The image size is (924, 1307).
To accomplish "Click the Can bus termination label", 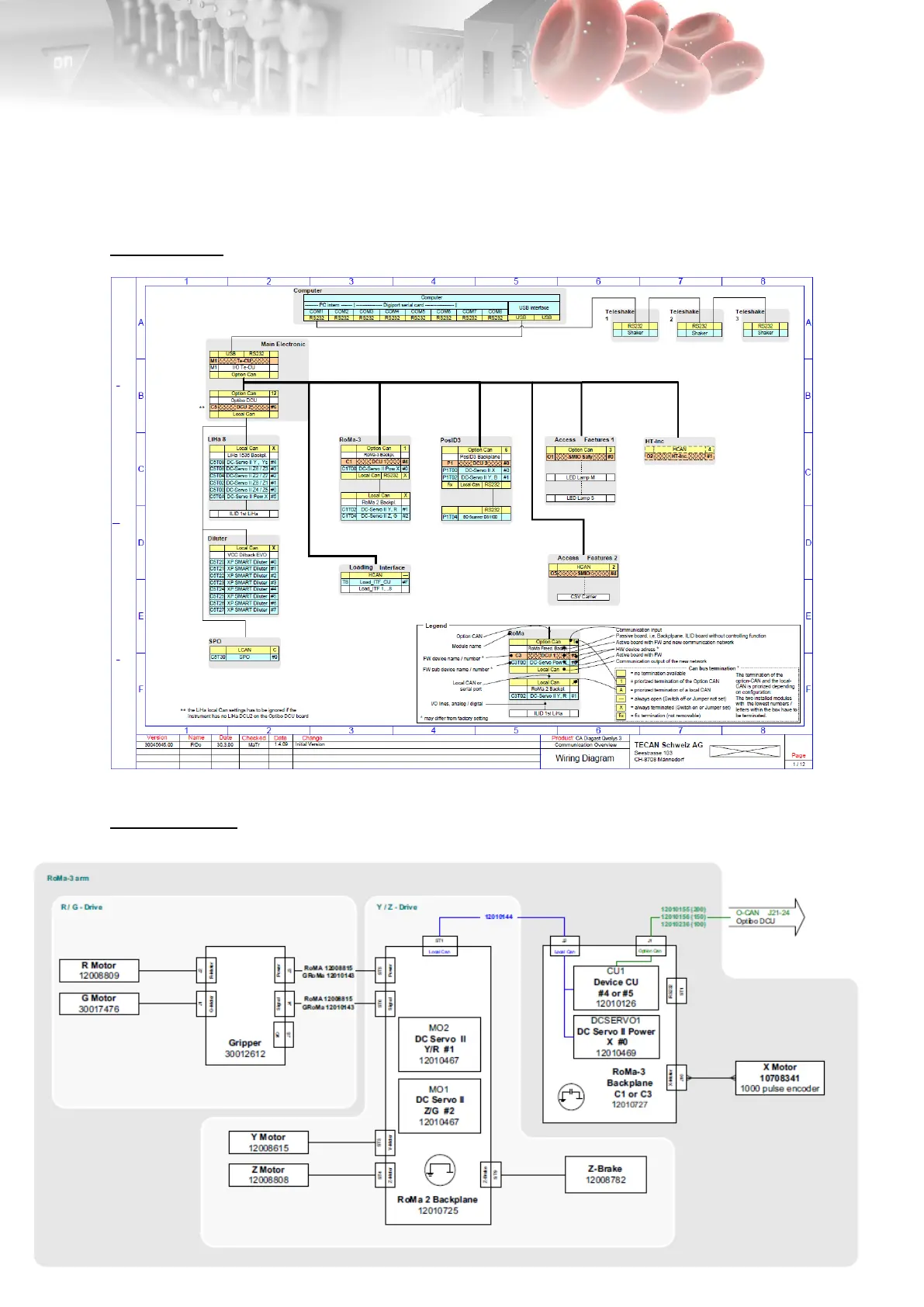I will (712, 668).
